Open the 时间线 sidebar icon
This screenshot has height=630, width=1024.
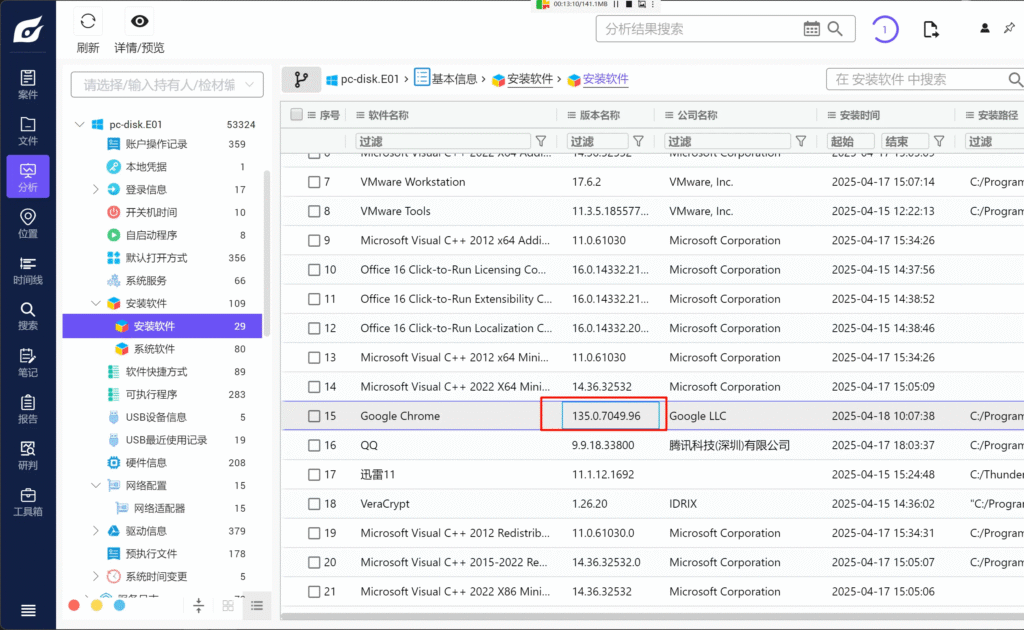28,270
